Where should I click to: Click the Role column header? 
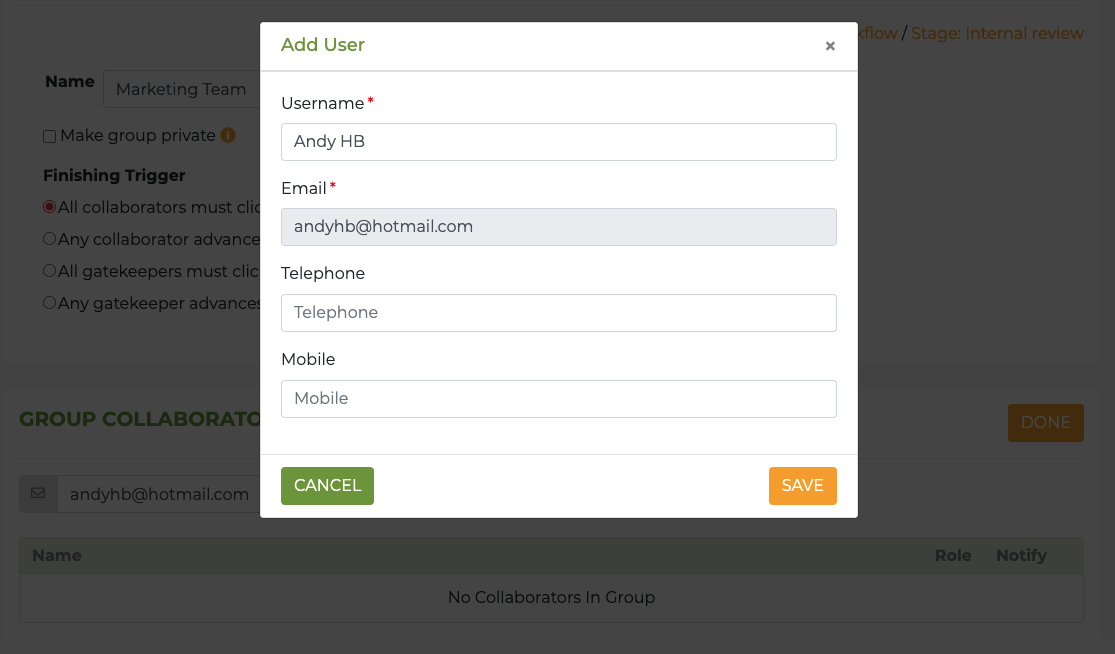point(953,555)
